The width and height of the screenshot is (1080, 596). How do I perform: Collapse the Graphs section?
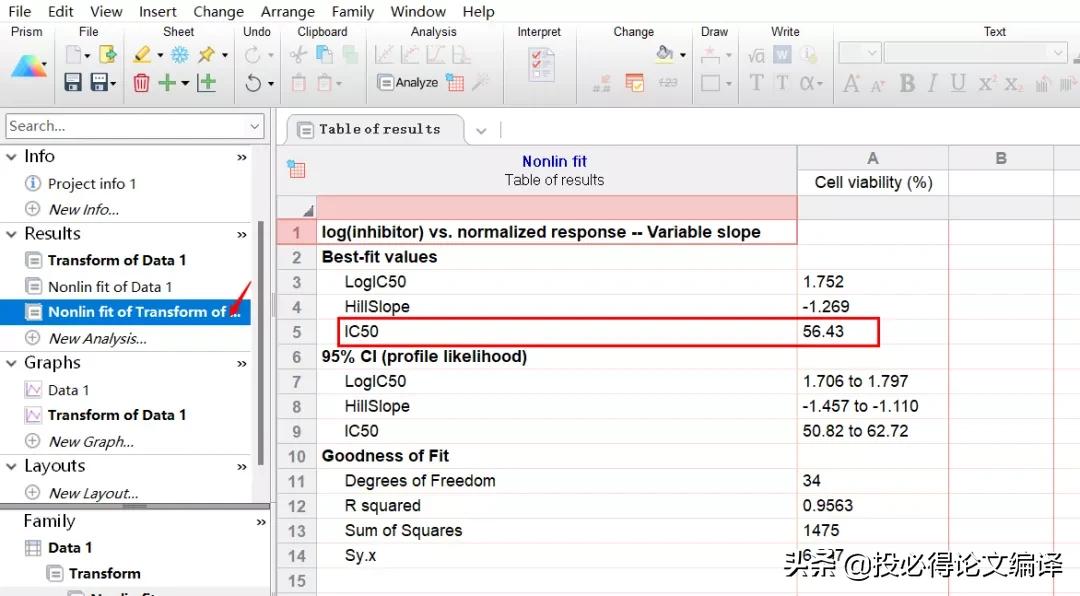(11, 363)
